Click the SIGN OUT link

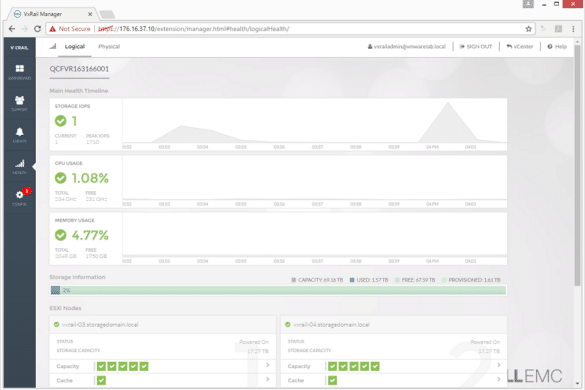476,47
